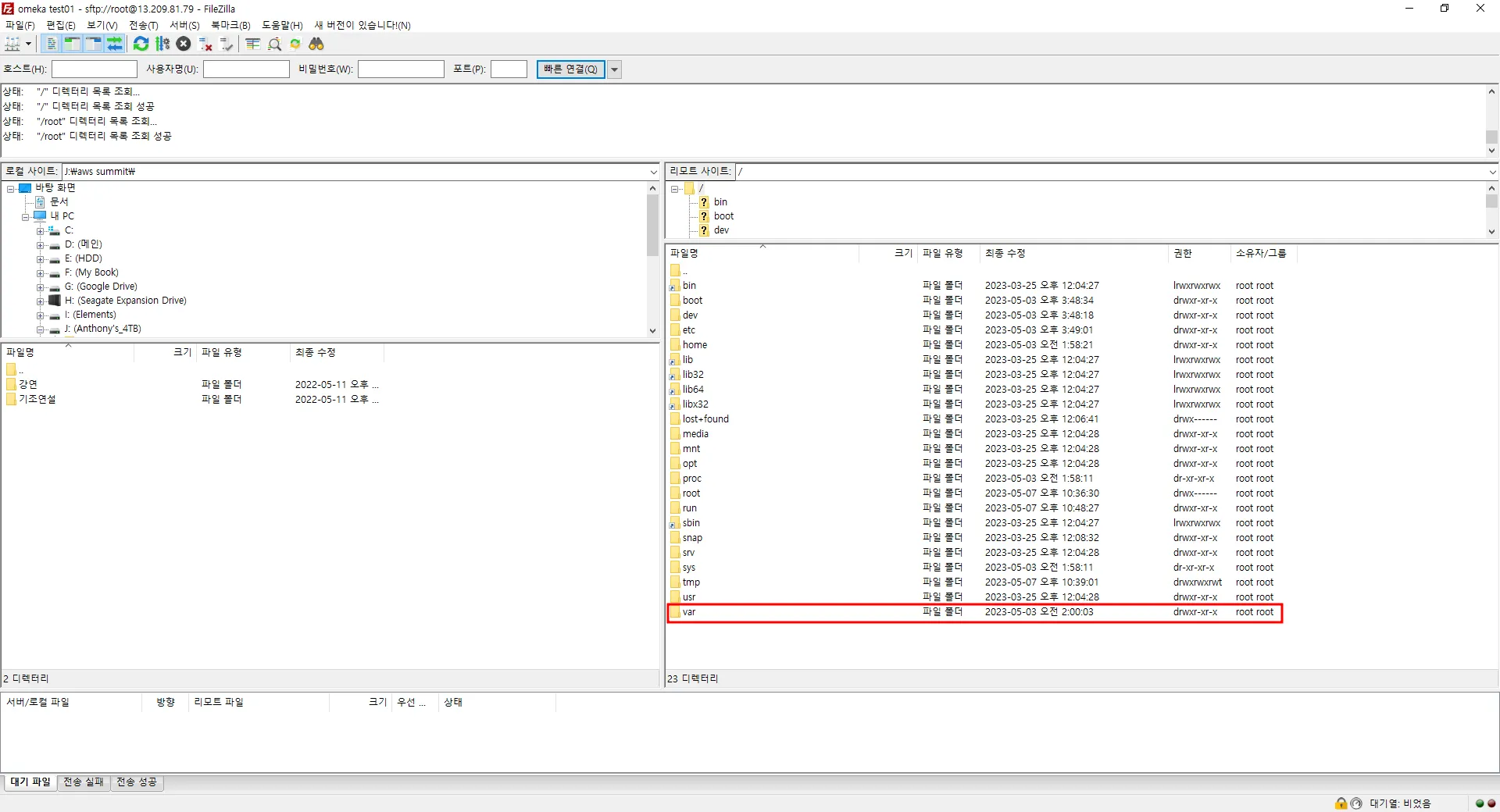Viewport: 1500px width, 812px height.
Task: Open the Site Manager icon
Action: (12, 44)
